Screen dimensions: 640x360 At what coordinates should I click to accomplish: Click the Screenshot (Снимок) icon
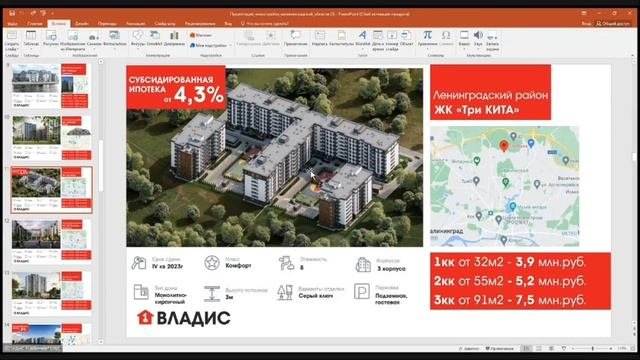pyautogui.click(x=93, y=36)
